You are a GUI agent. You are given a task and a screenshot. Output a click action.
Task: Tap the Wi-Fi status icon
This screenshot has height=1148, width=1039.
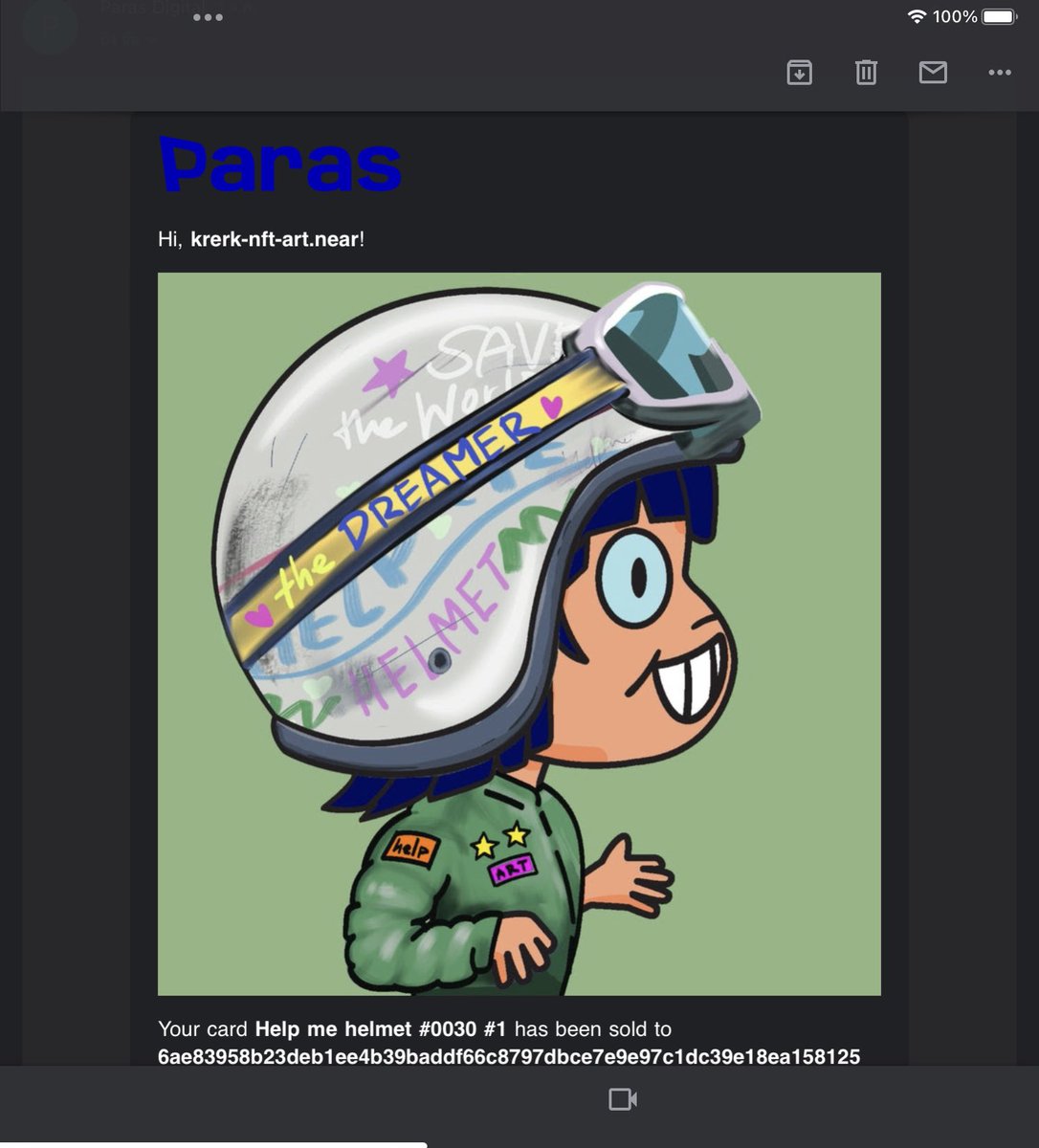[x=917, y=16]
